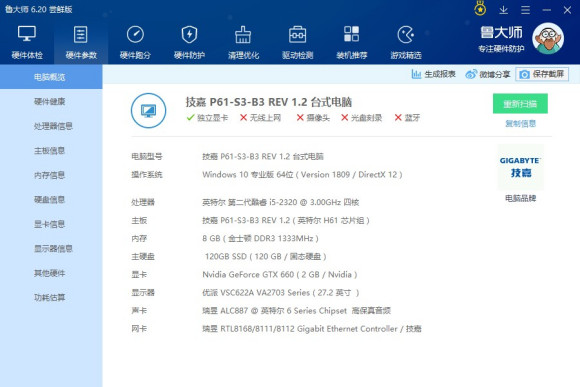Open 硬件体检 hardware checkup tab
580x387 pixels.
(27, 43)
